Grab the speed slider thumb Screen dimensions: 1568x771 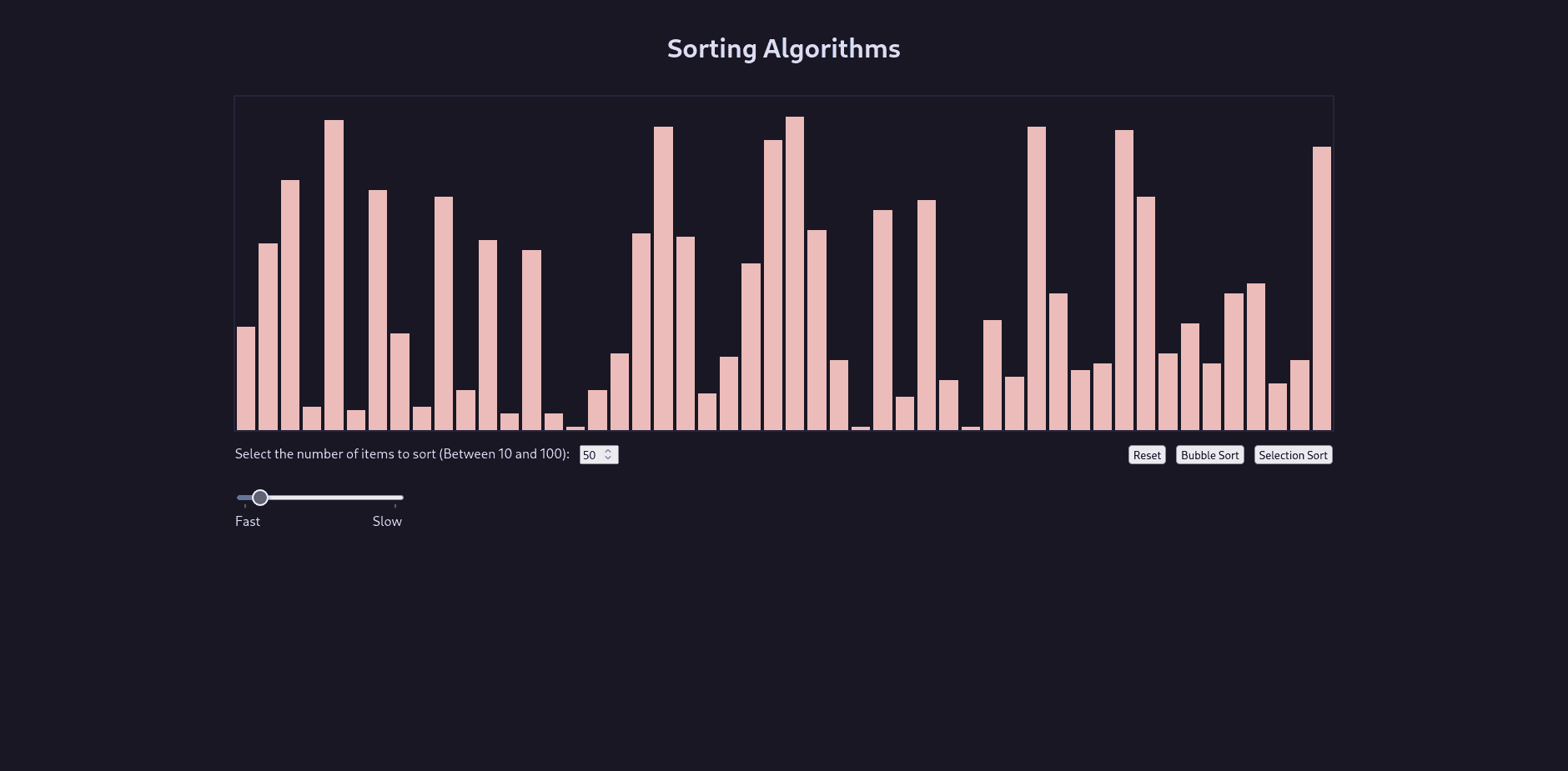point(260,498)
